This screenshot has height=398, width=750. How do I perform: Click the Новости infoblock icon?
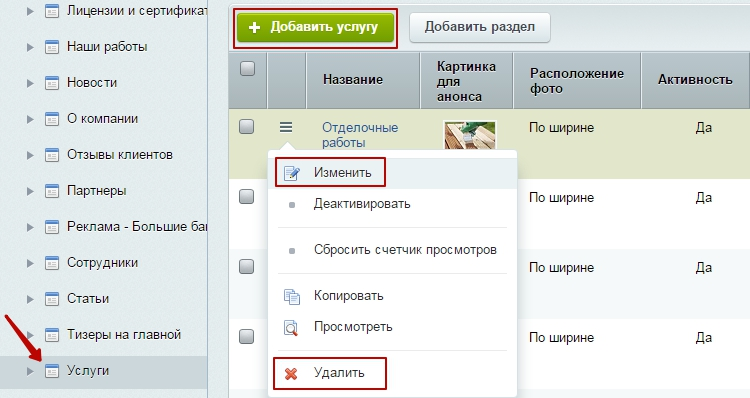(52, 83)
